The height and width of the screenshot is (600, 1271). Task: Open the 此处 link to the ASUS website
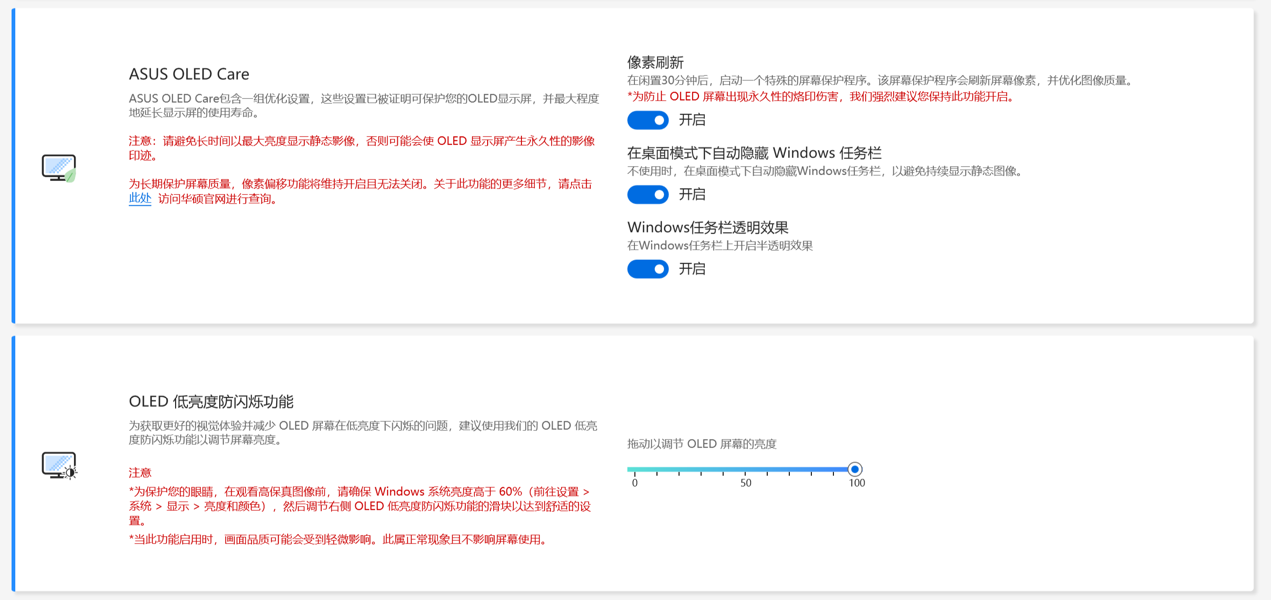(x=140, y=199)
